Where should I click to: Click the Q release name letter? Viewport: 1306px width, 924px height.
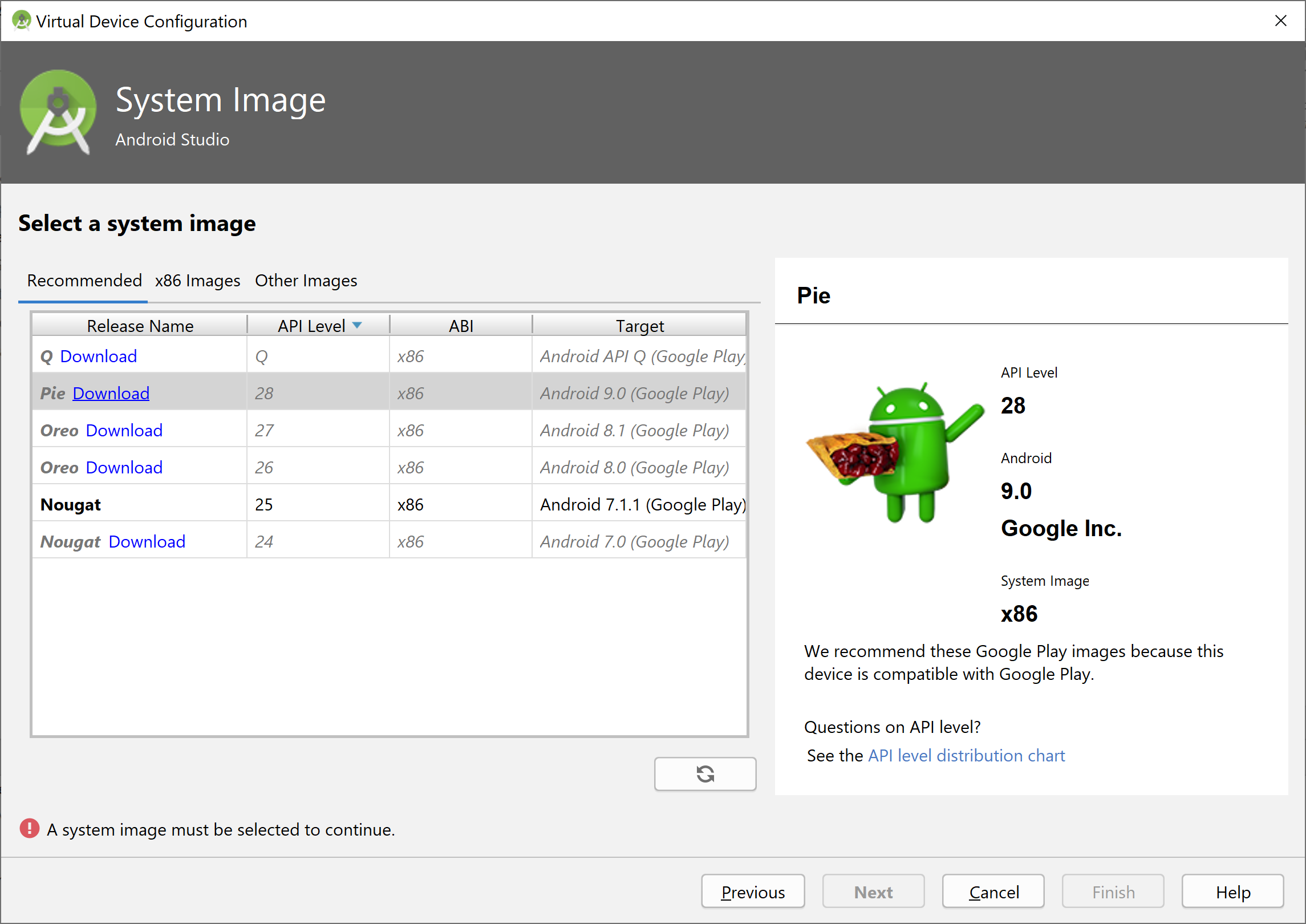click(x=47, y=357)
